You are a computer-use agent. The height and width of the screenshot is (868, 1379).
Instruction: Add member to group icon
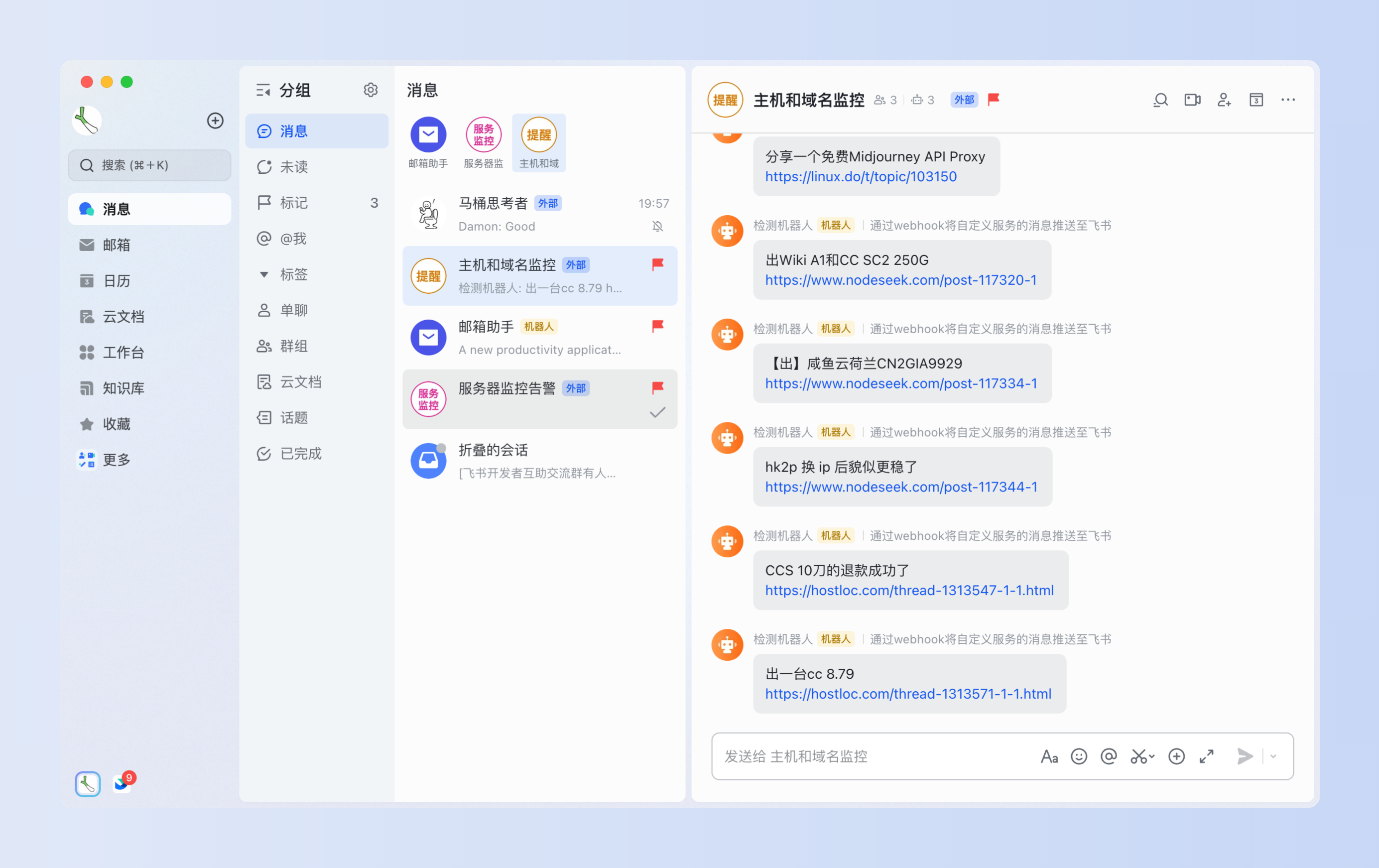click(1224, 100)
